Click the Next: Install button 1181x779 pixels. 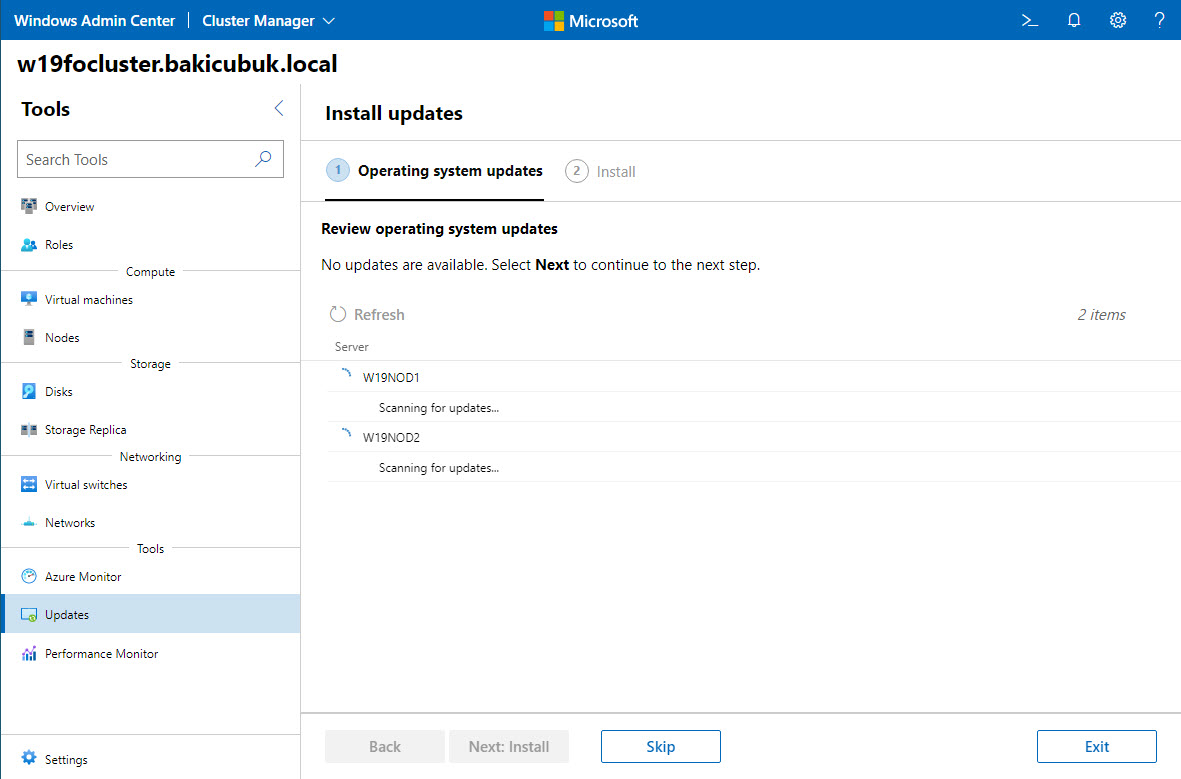click(509, 747)
